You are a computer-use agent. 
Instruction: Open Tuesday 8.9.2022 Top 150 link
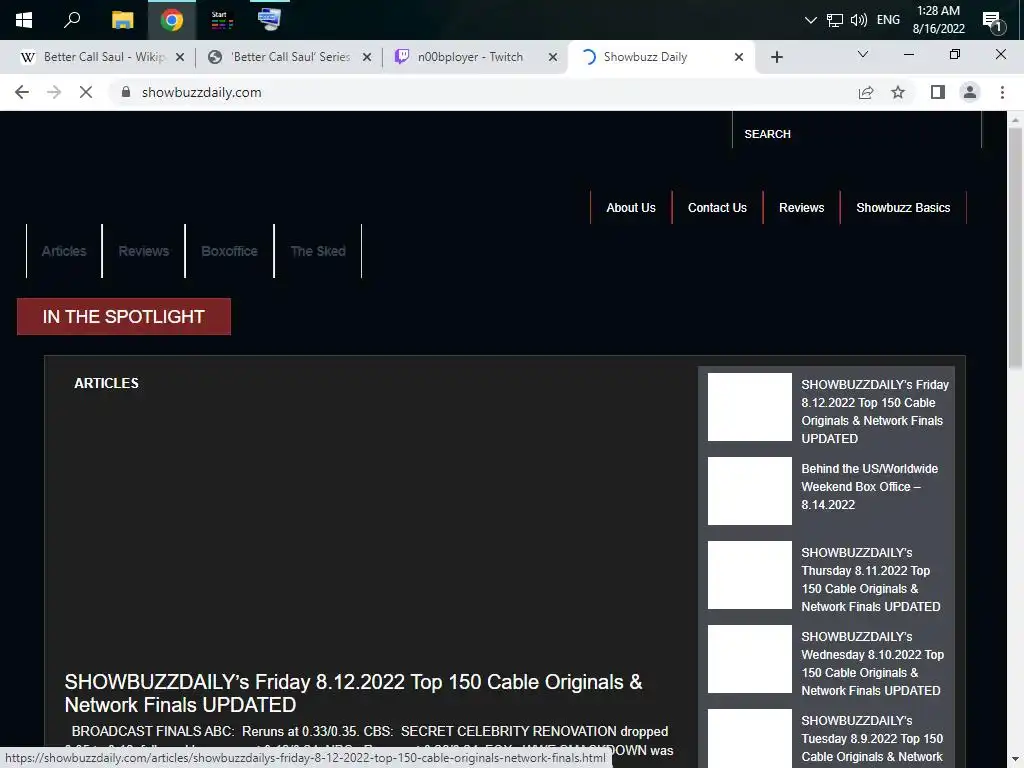(x=872, y=739)
